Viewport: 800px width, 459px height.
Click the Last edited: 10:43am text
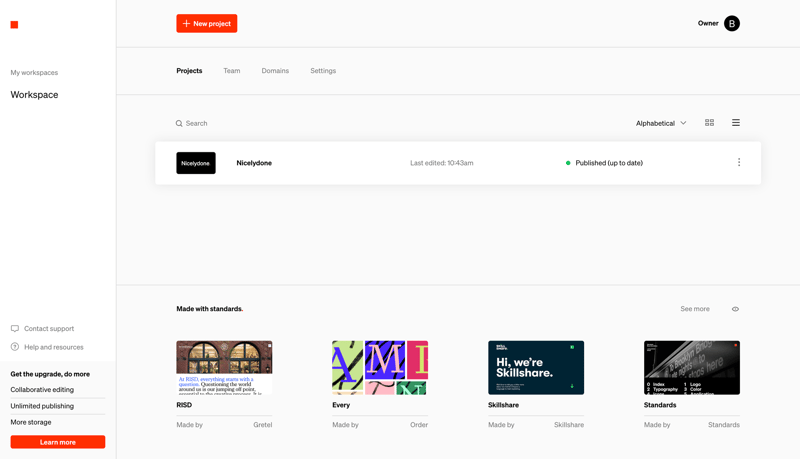pyautogui.click(x=442, y=163)
